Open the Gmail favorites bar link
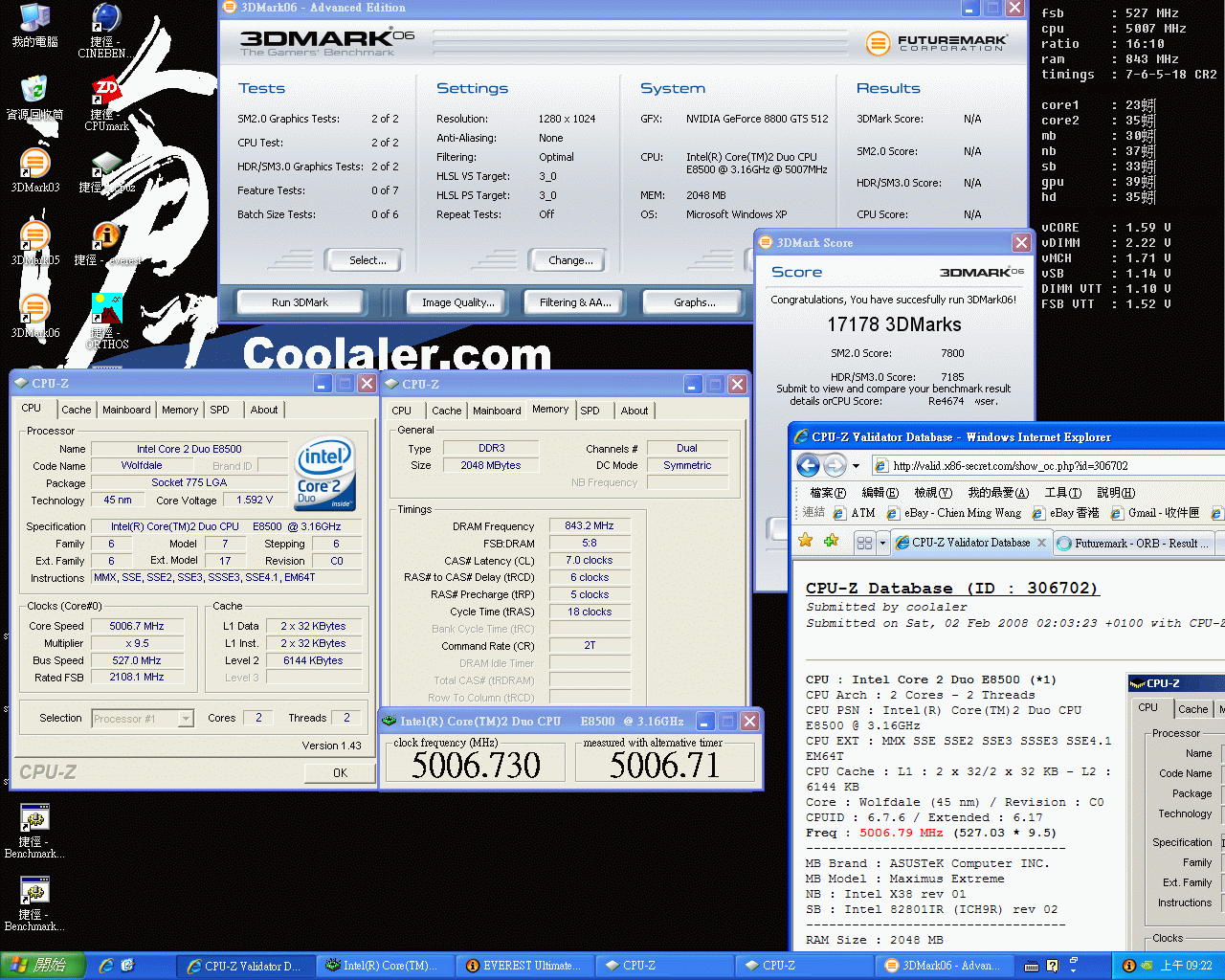 [1155, 513]
